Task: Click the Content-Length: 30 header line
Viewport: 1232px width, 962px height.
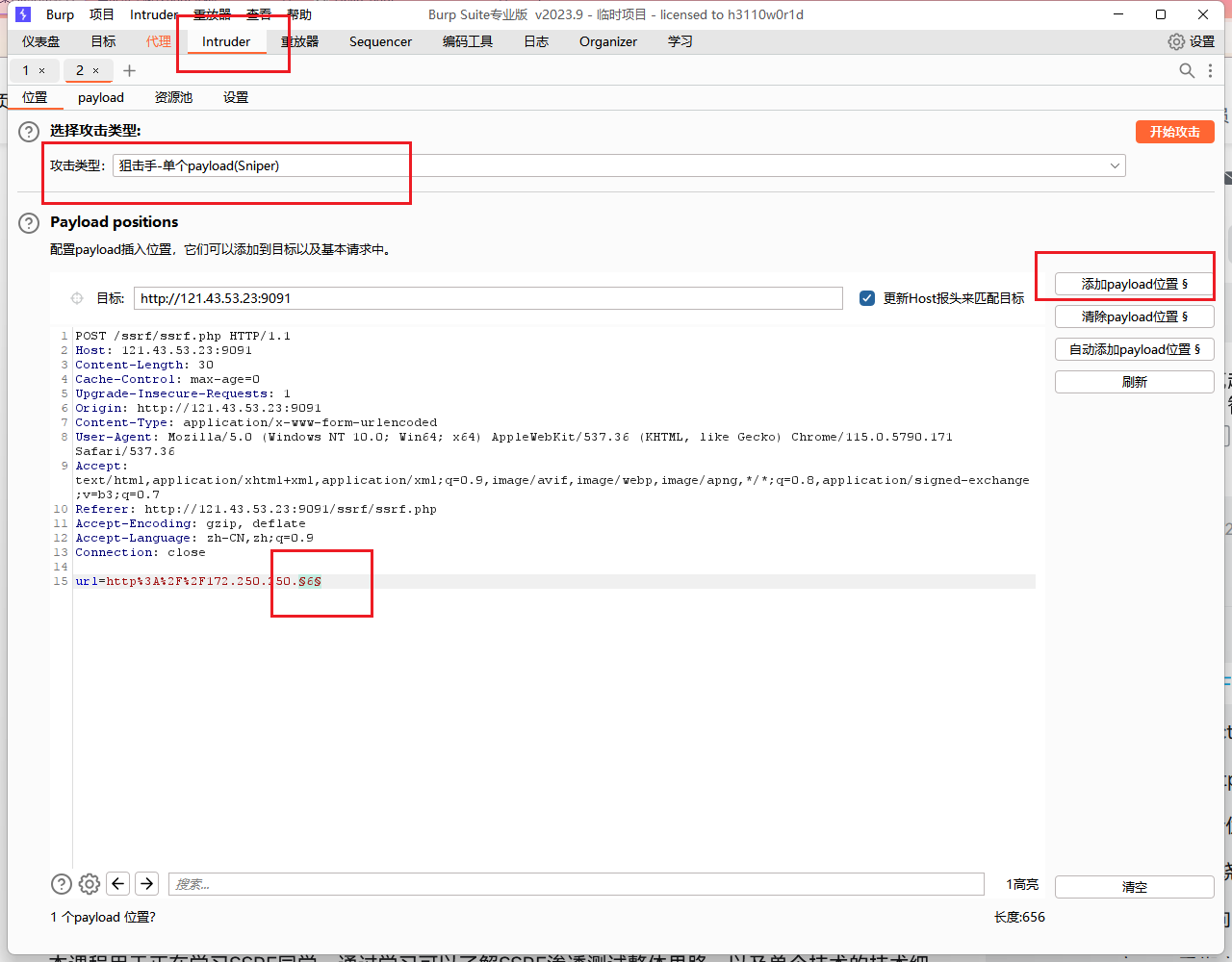Action: pyautogui.click(x=144, y=365)
